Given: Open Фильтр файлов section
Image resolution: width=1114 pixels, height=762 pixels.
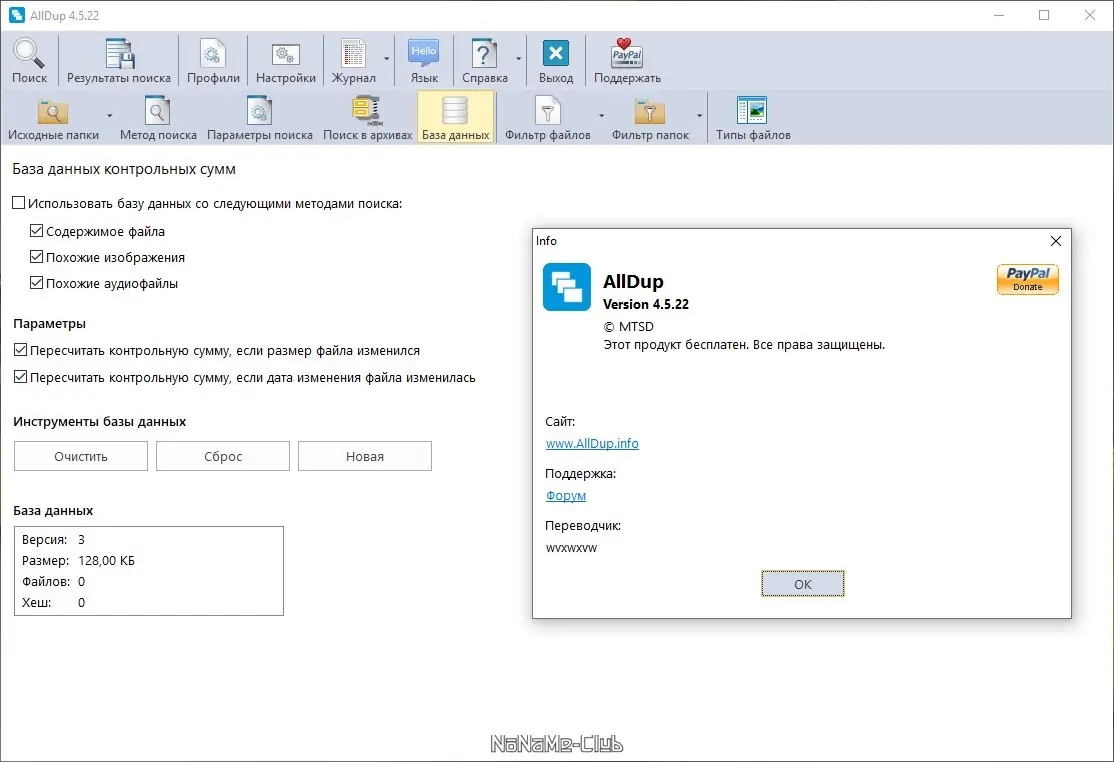Looking at the screenshot, I should click(x=548, y=118).
